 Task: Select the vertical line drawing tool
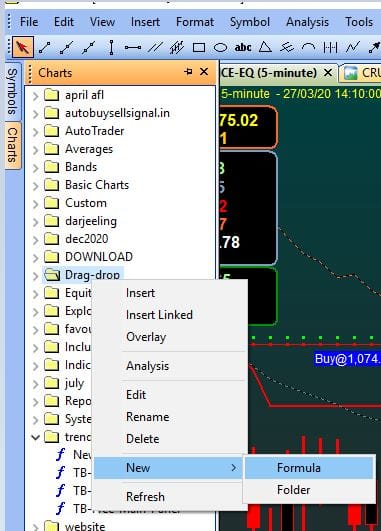[x=111, y=47]
